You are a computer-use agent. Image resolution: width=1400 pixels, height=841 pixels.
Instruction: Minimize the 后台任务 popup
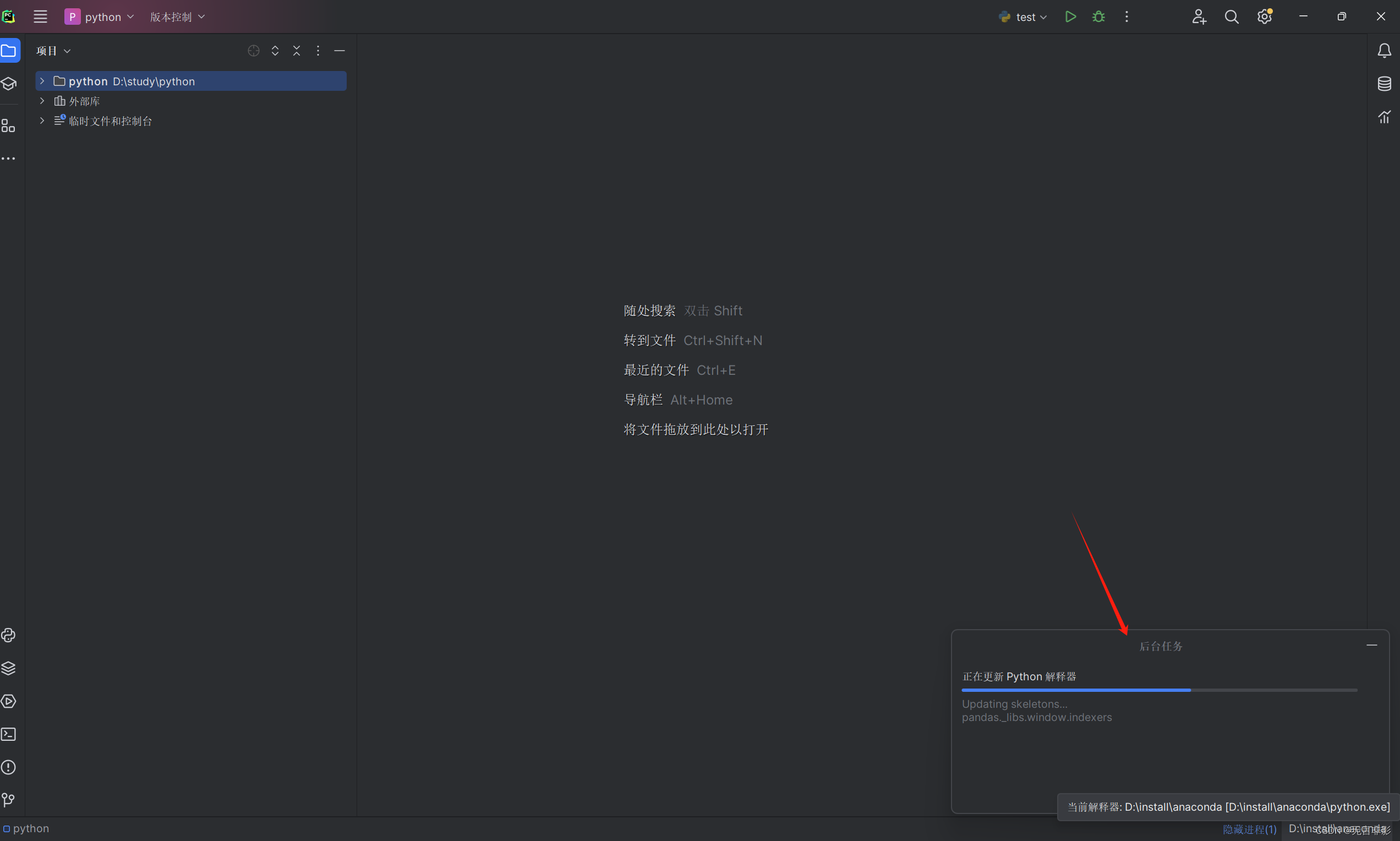(1372, 646)
